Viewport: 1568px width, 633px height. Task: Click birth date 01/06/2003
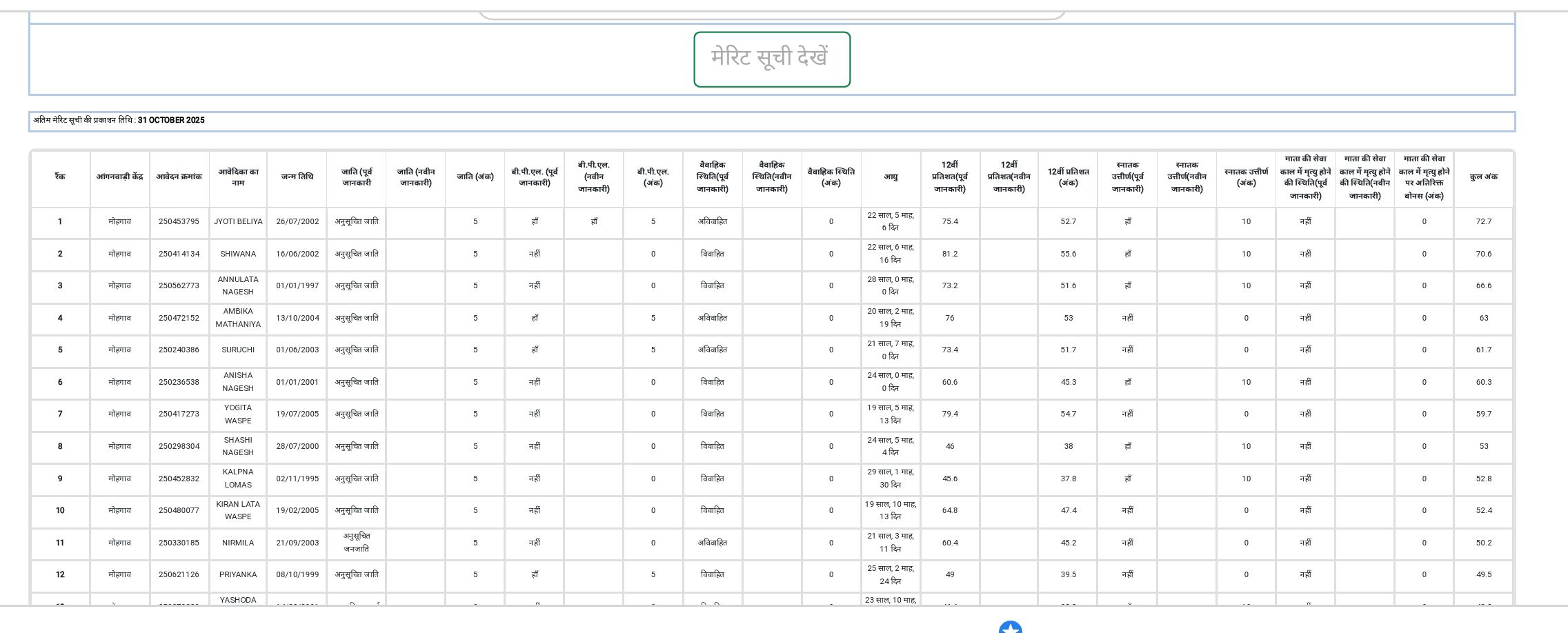[297, 350]
